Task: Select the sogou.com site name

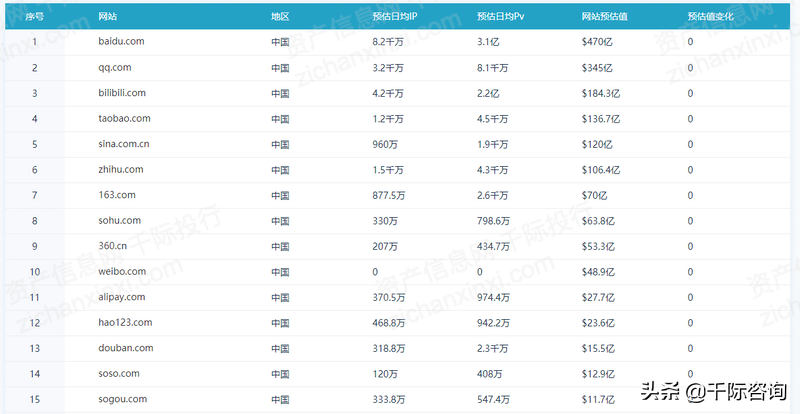Action: [122, 399]
